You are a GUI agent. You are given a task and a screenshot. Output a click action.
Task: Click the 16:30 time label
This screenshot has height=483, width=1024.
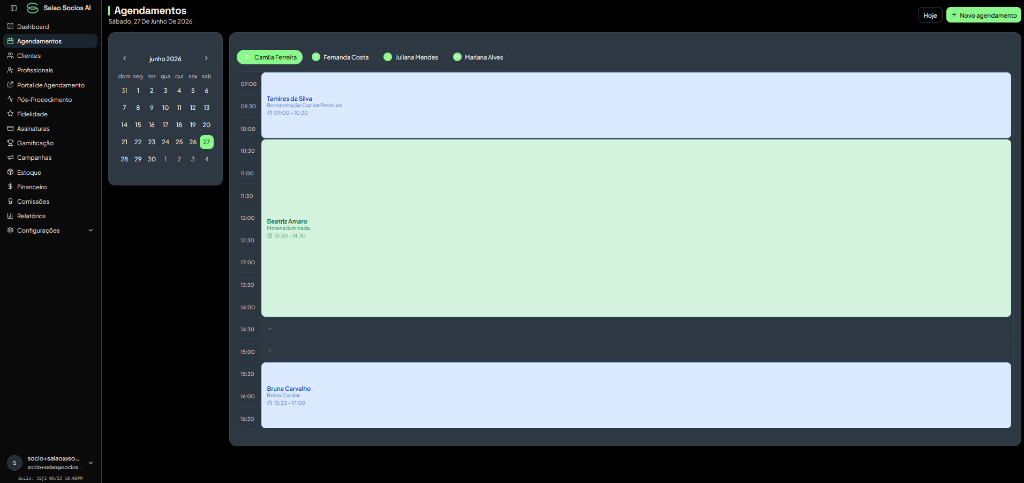(248, 418)
